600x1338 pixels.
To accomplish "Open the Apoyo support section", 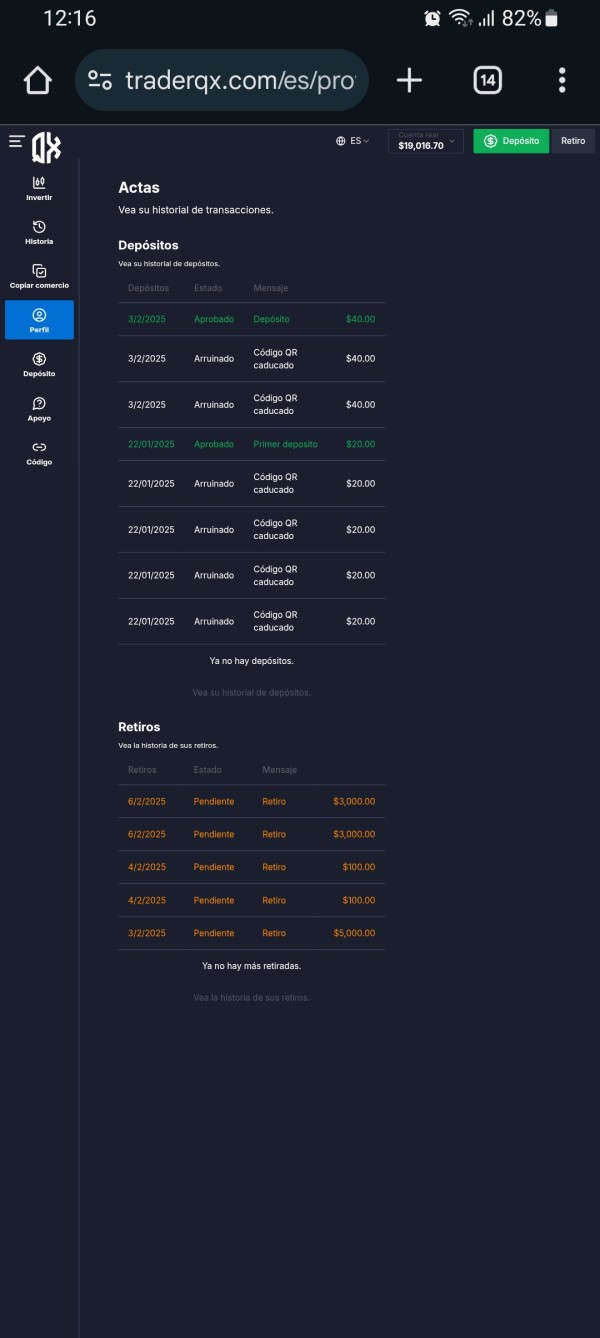I will pyautogui.click(x=39, y=409).
